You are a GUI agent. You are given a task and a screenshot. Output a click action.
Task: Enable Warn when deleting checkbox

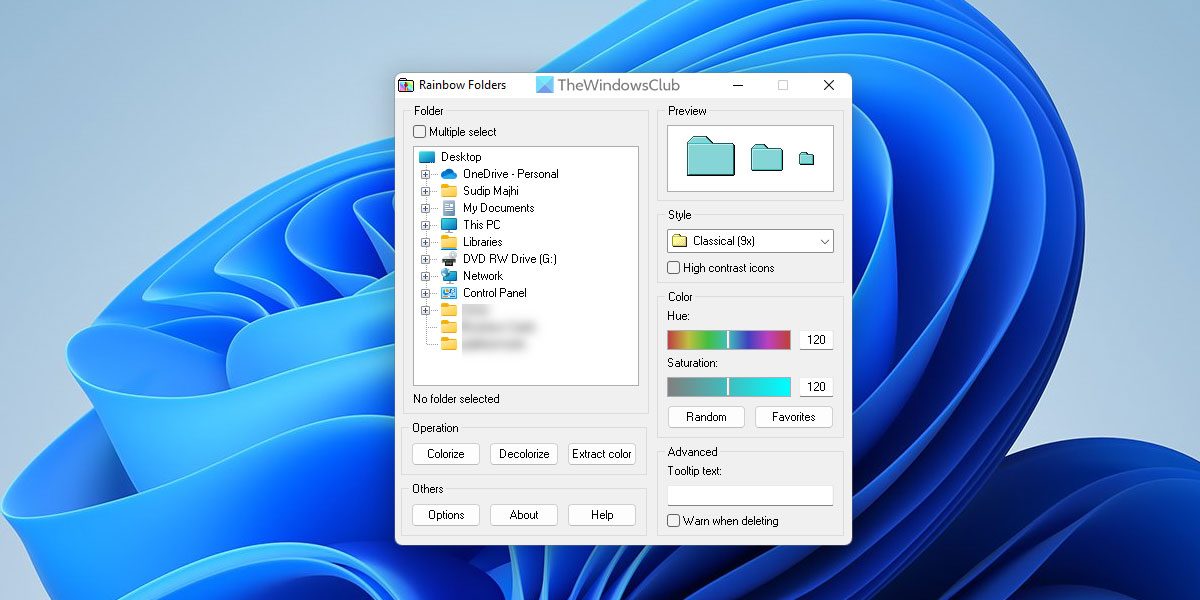pos(674,521)
